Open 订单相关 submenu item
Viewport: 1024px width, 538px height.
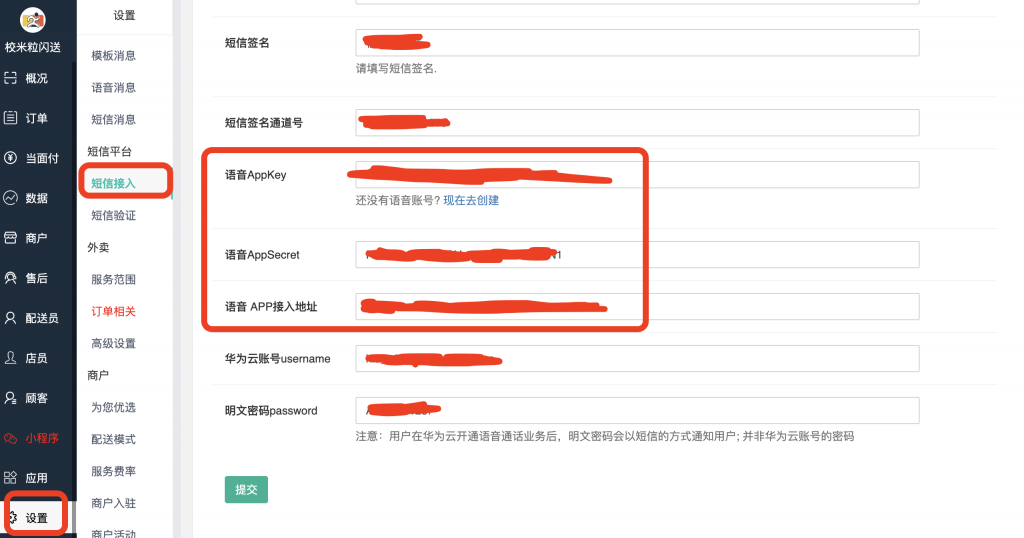(114, 311)
